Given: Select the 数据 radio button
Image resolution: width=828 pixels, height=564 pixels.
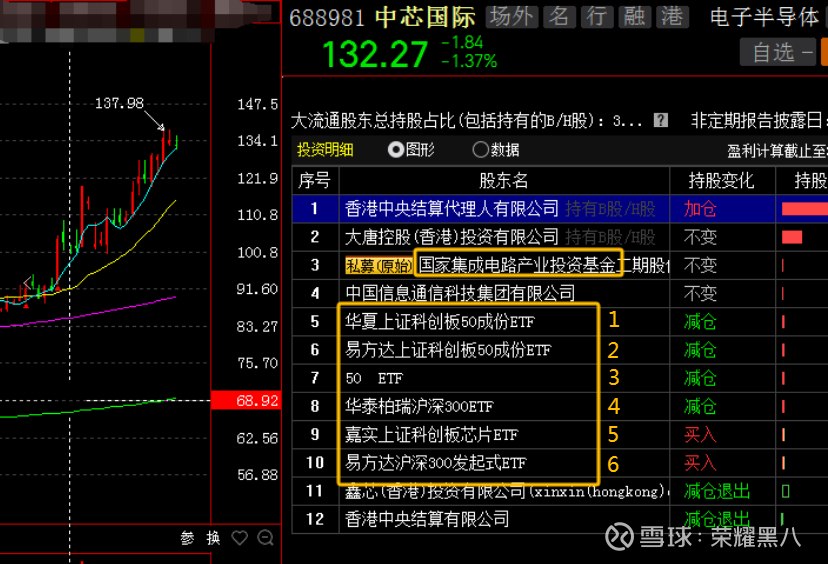Looking at the screenshot, I should pos(480,150).
